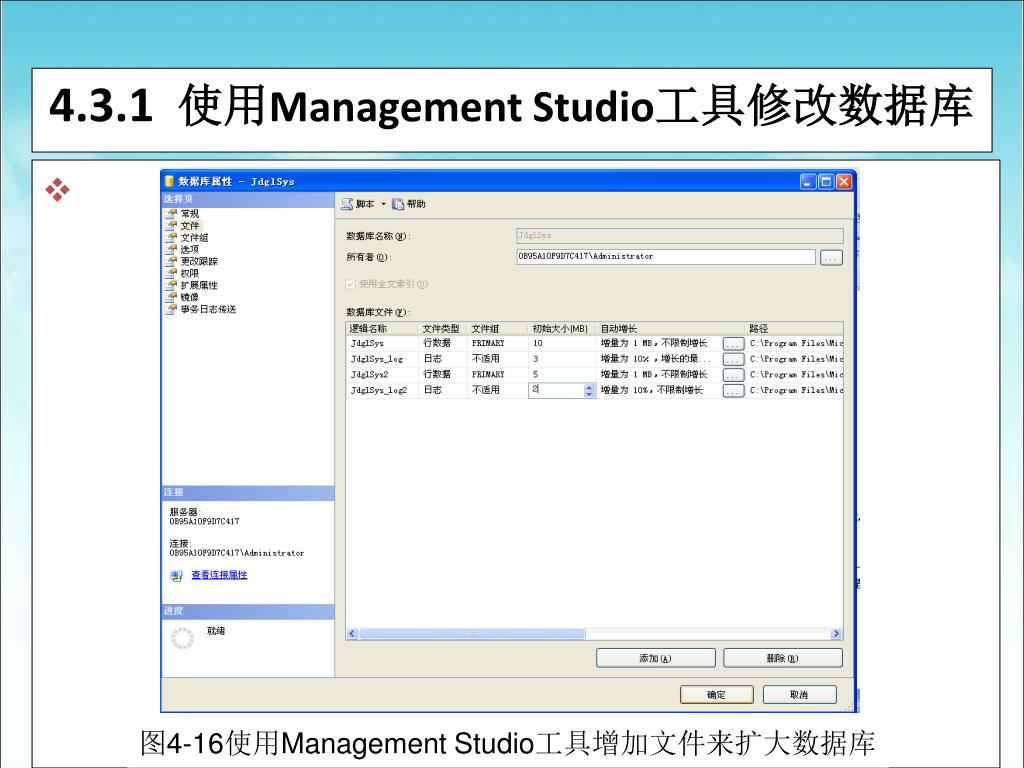The width and height of the screenshot is (1024, 768).
Task: Open the 镜像 page
Action: pyautogui.click(x=189, y=297)
